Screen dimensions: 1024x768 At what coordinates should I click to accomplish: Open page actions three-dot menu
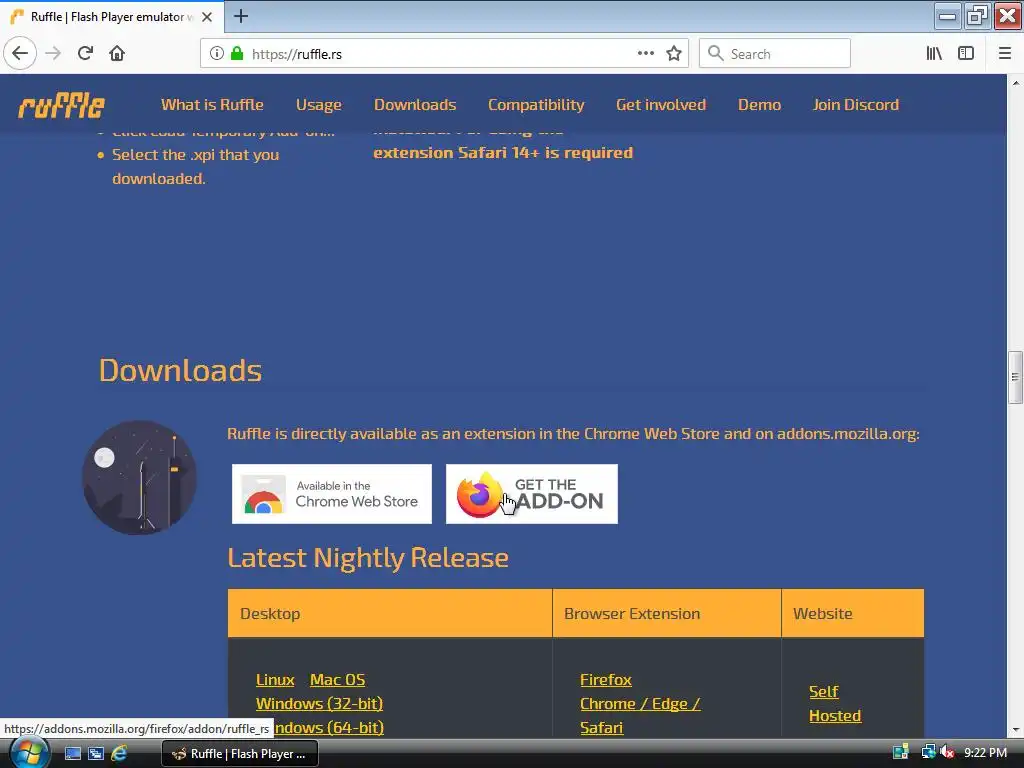coord(645,54)
